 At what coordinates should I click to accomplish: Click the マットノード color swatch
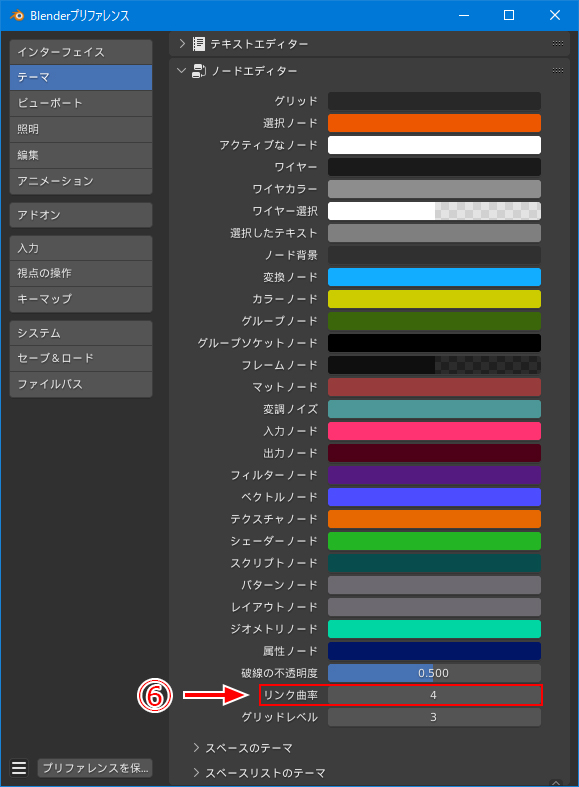(435, 387)
